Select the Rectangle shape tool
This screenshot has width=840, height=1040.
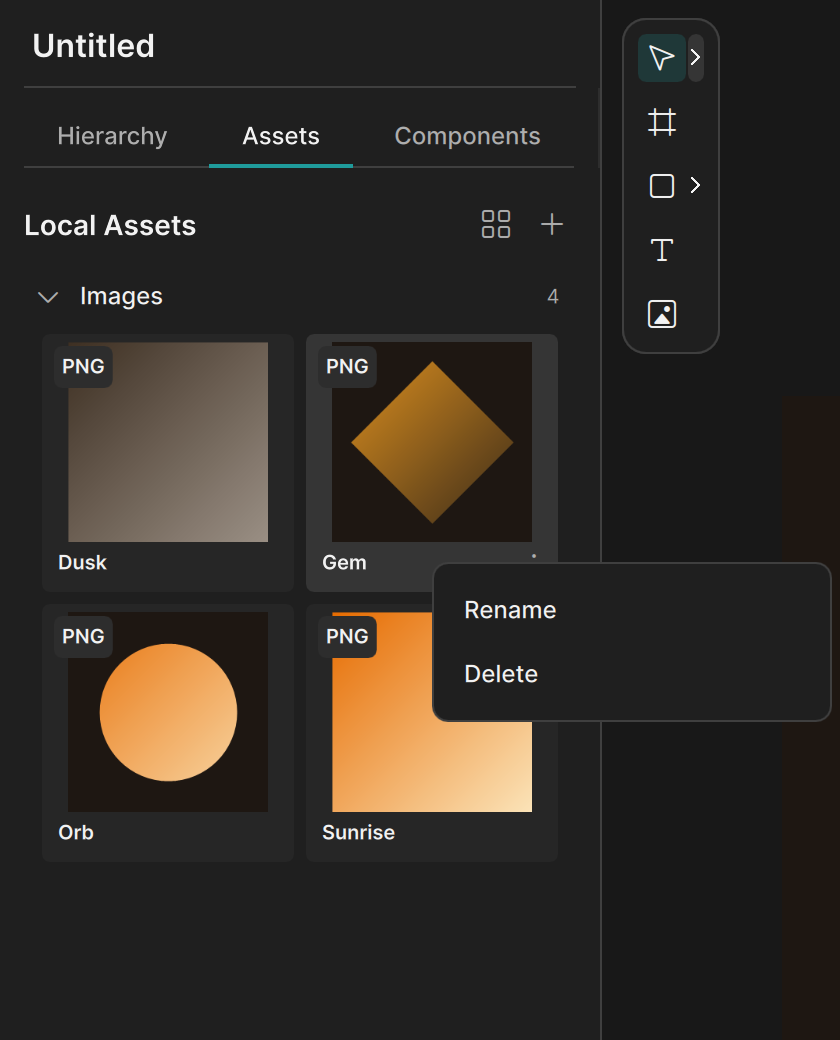(662, 186)
